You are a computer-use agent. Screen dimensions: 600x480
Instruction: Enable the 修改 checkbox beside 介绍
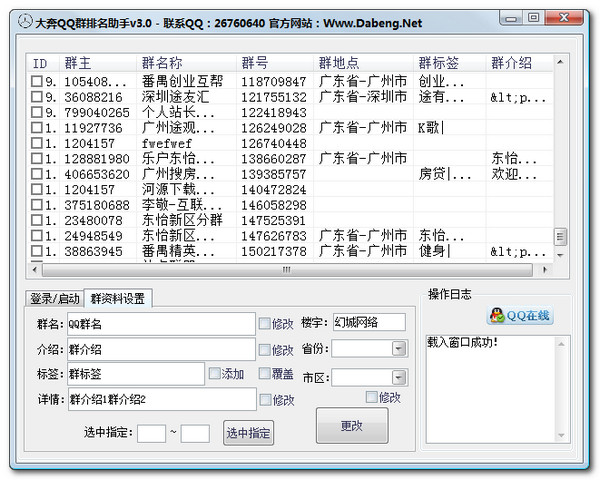coord(264,349)
